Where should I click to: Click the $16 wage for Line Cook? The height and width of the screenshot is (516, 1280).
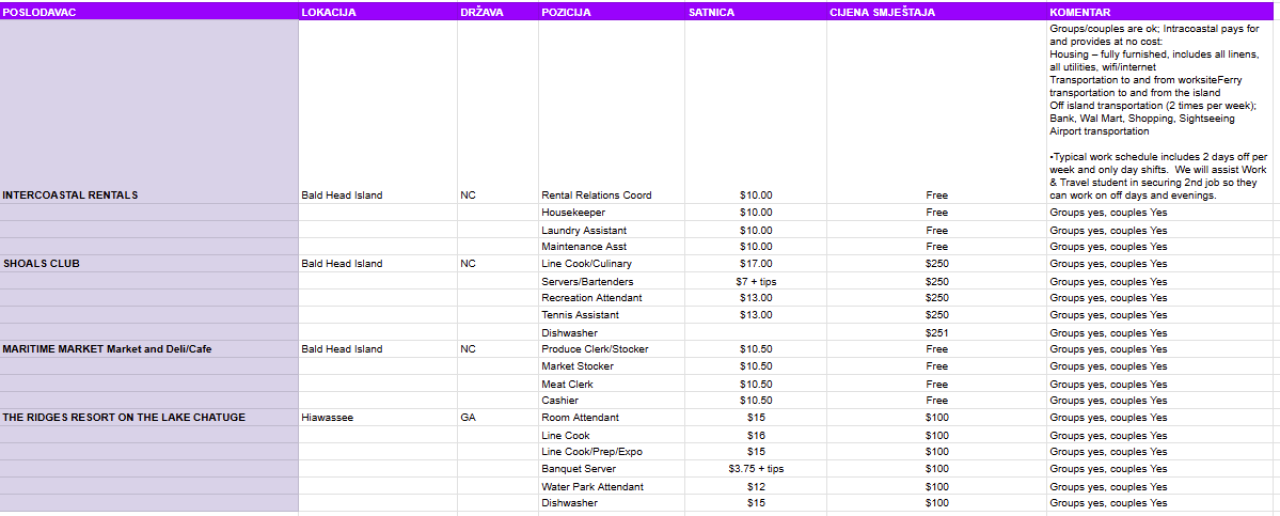756,436
